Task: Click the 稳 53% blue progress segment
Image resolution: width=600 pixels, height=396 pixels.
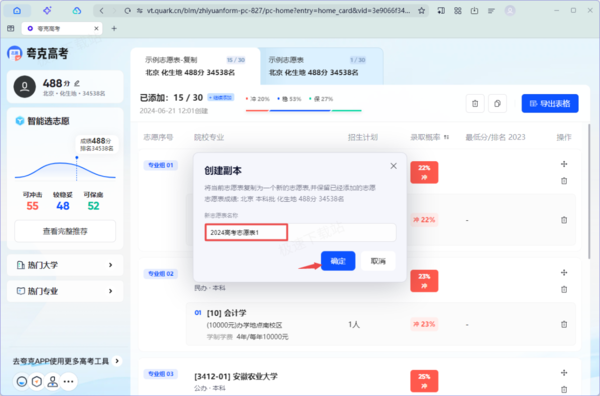Action: click(300, 111)
